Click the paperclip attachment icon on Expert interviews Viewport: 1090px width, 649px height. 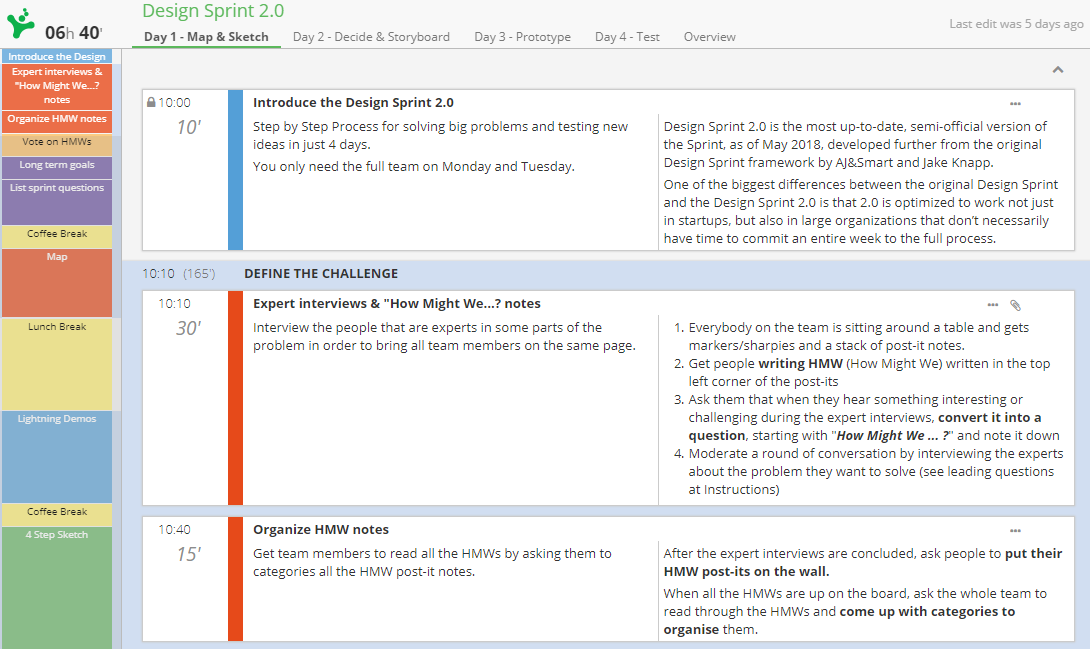coord(1015,305)
